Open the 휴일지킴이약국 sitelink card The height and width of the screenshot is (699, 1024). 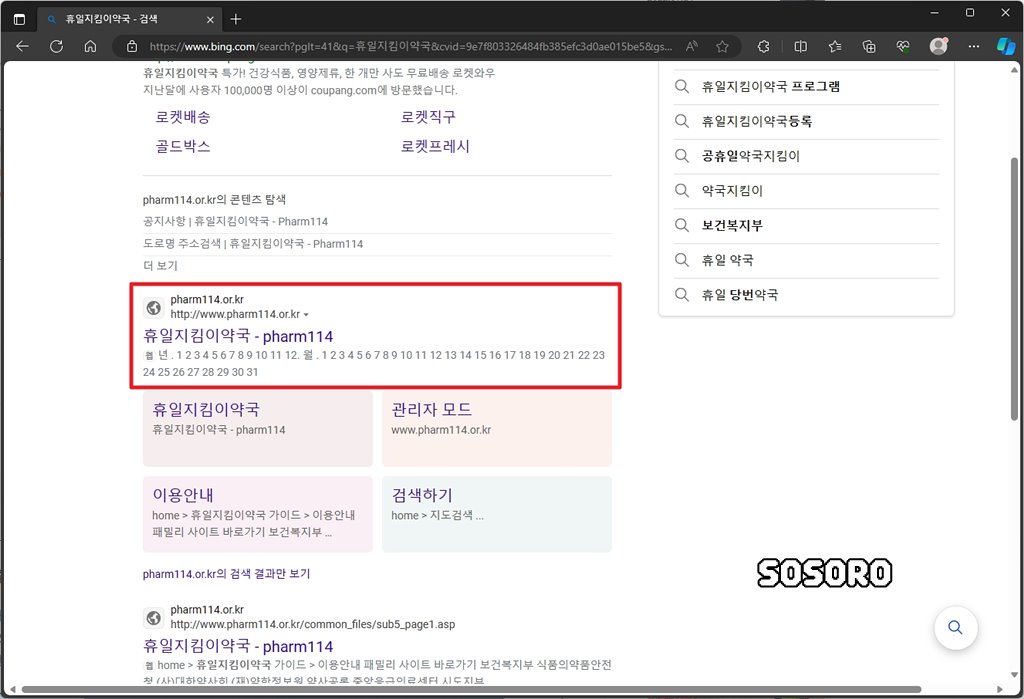coord(257,429)
